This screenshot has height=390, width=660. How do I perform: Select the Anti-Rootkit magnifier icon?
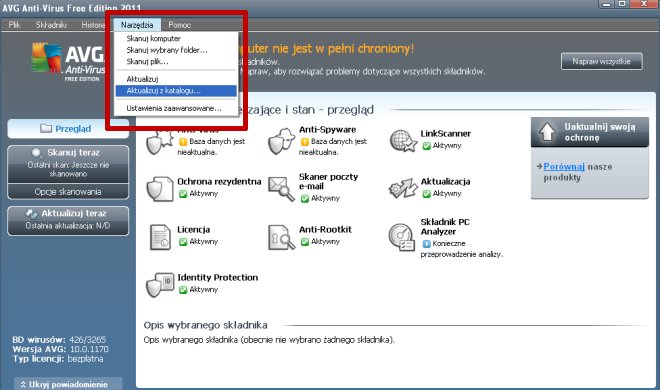click(x=281, y=237)
